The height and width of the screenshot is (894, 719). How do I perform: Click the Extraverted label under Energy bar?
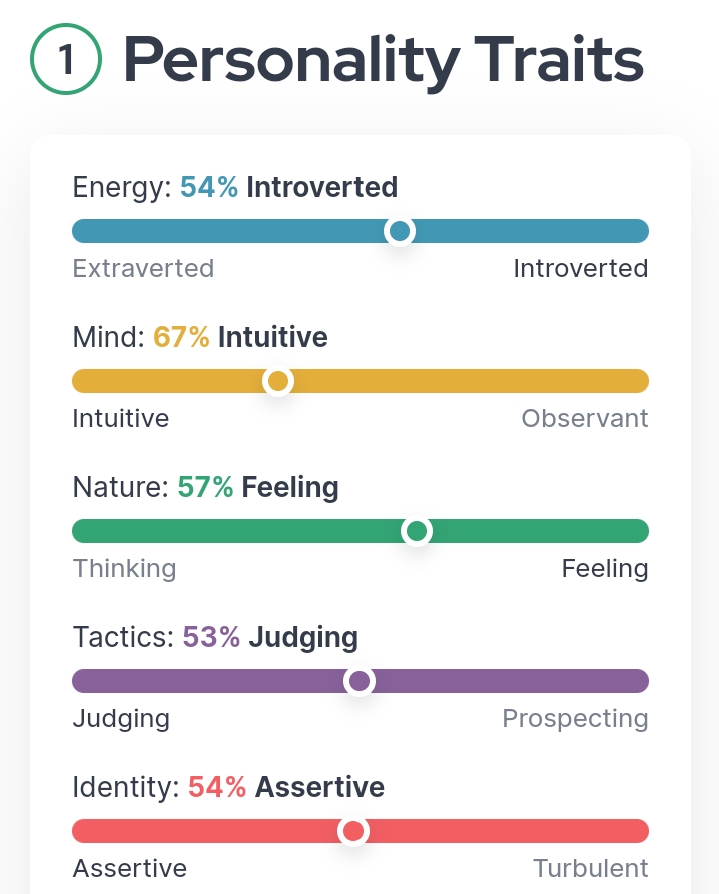click(143, 268)
